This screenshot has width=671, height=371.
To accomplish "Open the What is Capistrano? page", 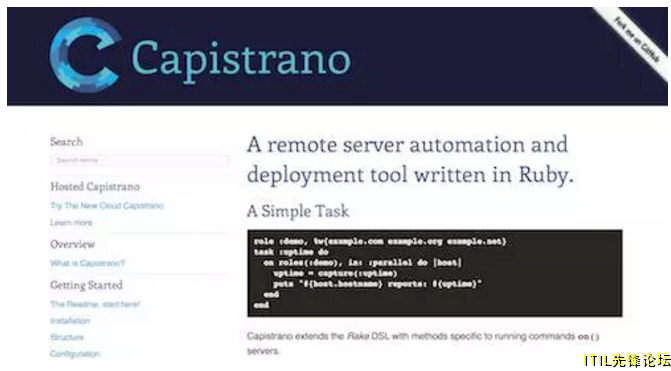I will [x=88, y=263].
